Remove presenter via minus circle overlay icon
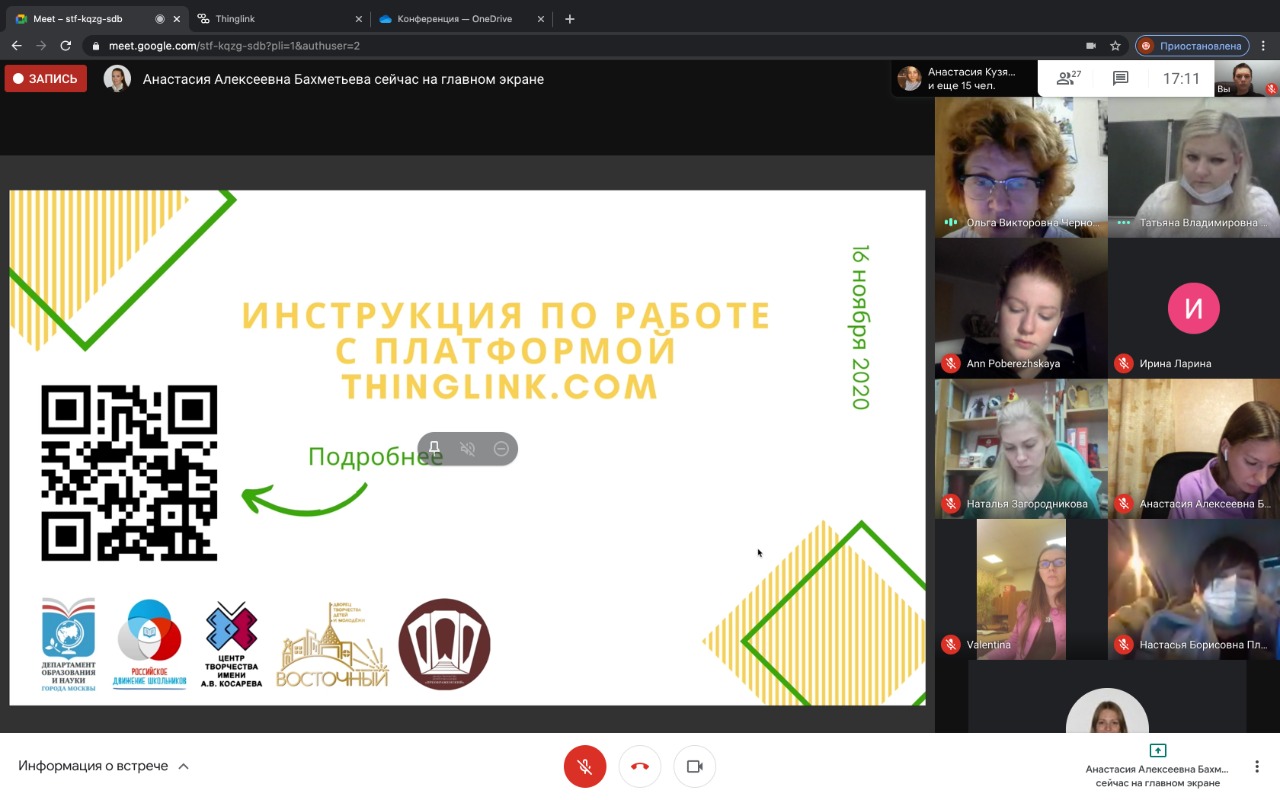The image size is (1280, 800). (501, 449)
